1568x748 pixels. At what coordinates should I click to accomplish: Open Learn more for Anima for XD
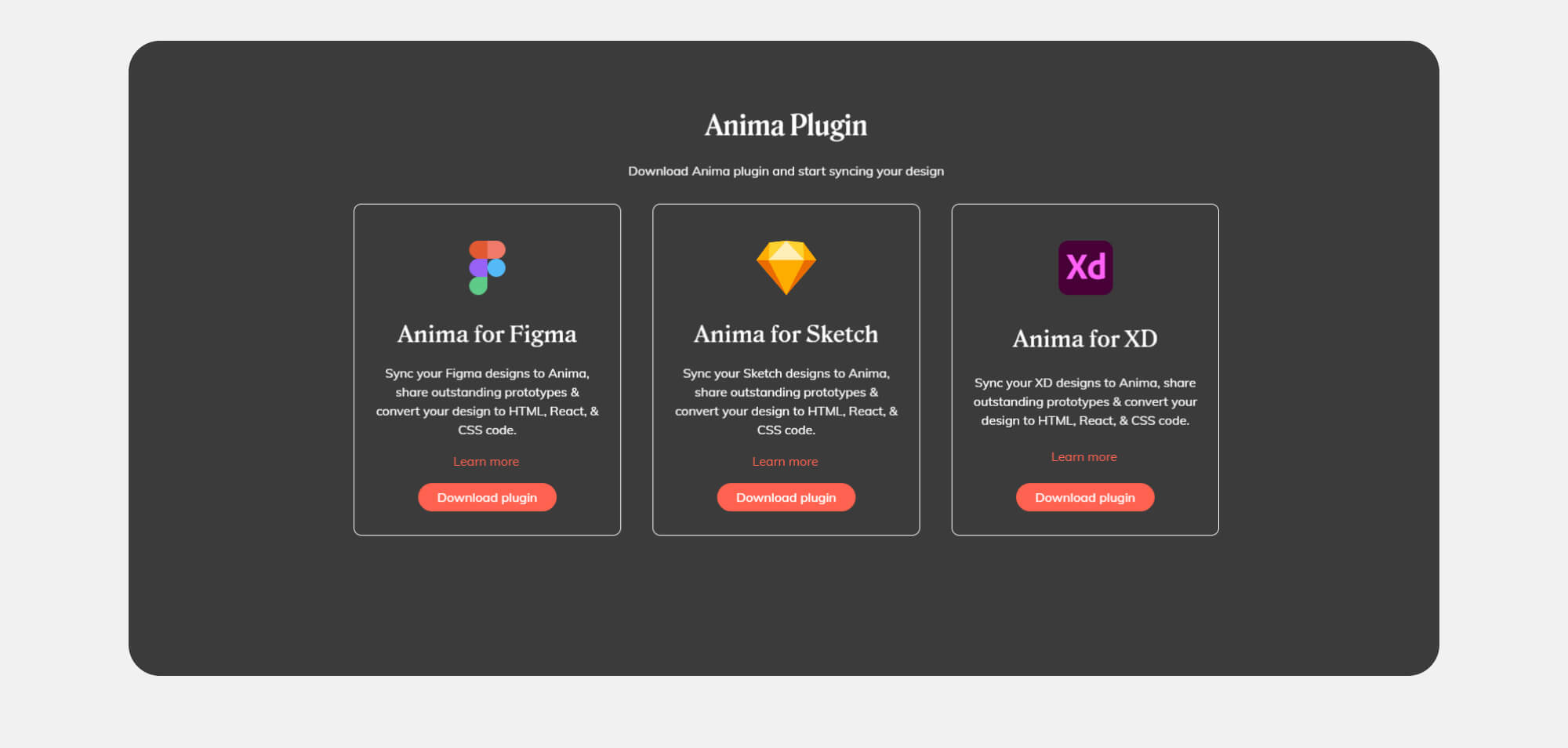pos(1083,456)
